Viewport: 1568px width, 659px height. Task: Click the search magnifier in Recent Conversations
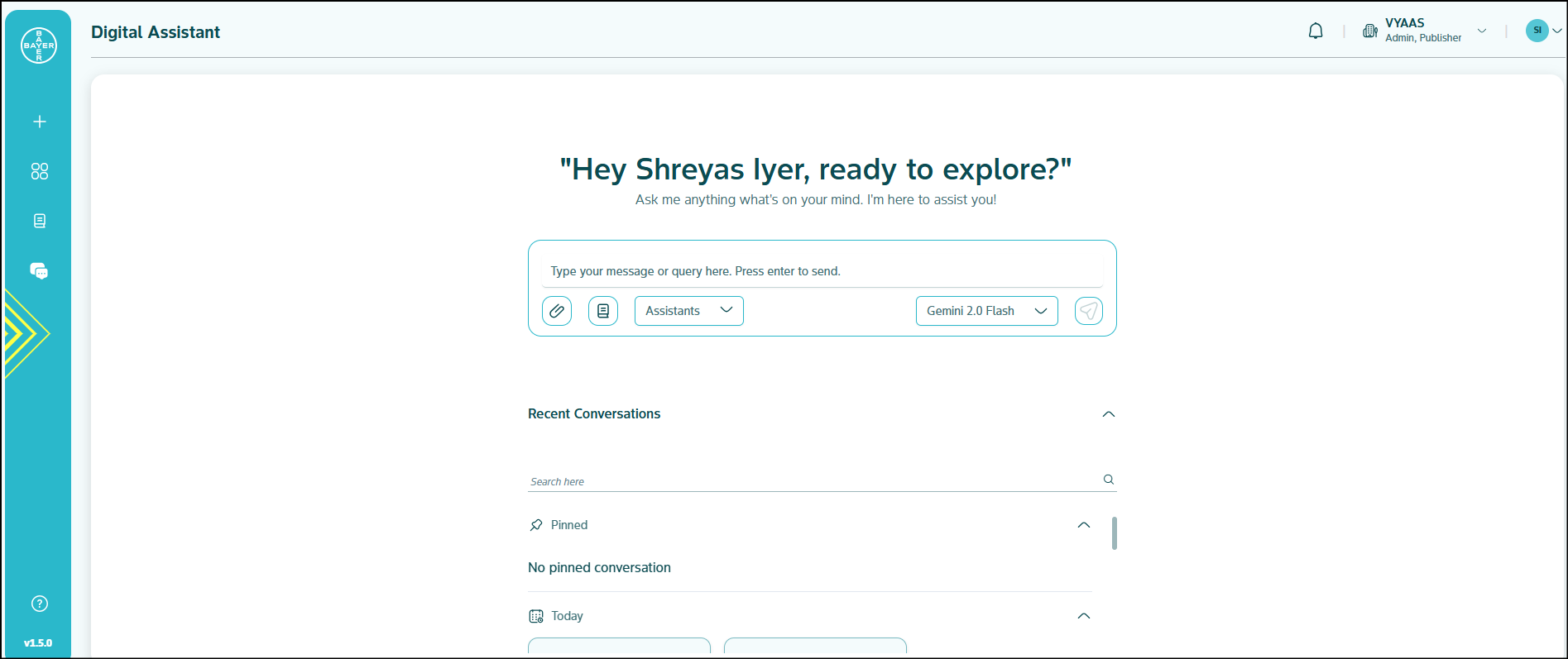[x=1109, y=480]
